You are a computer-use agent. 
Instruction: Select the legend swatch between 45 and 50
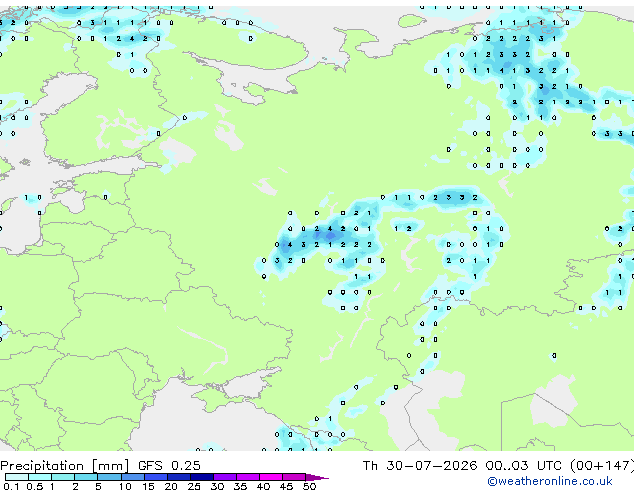294,477
